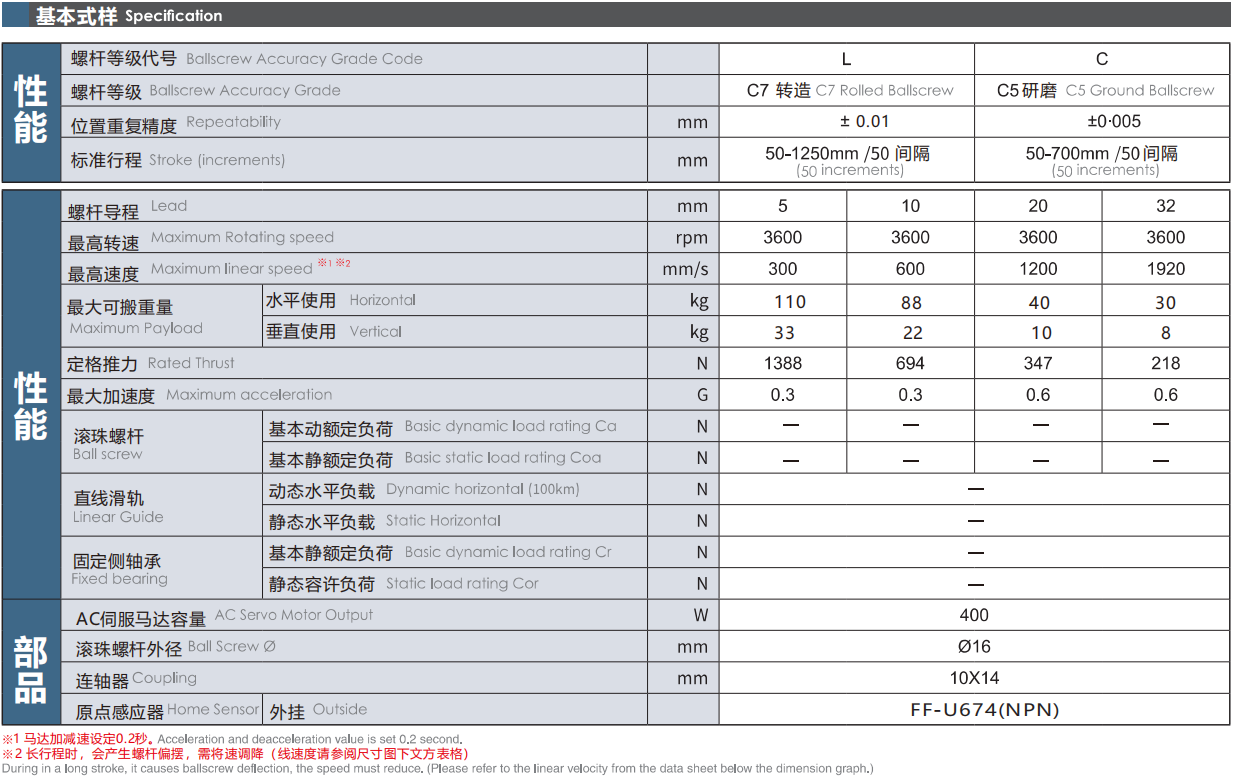Click the 10X14 coupling size value
The width and height of the screenshot is (1234, 777).
(x=973, y=678)
